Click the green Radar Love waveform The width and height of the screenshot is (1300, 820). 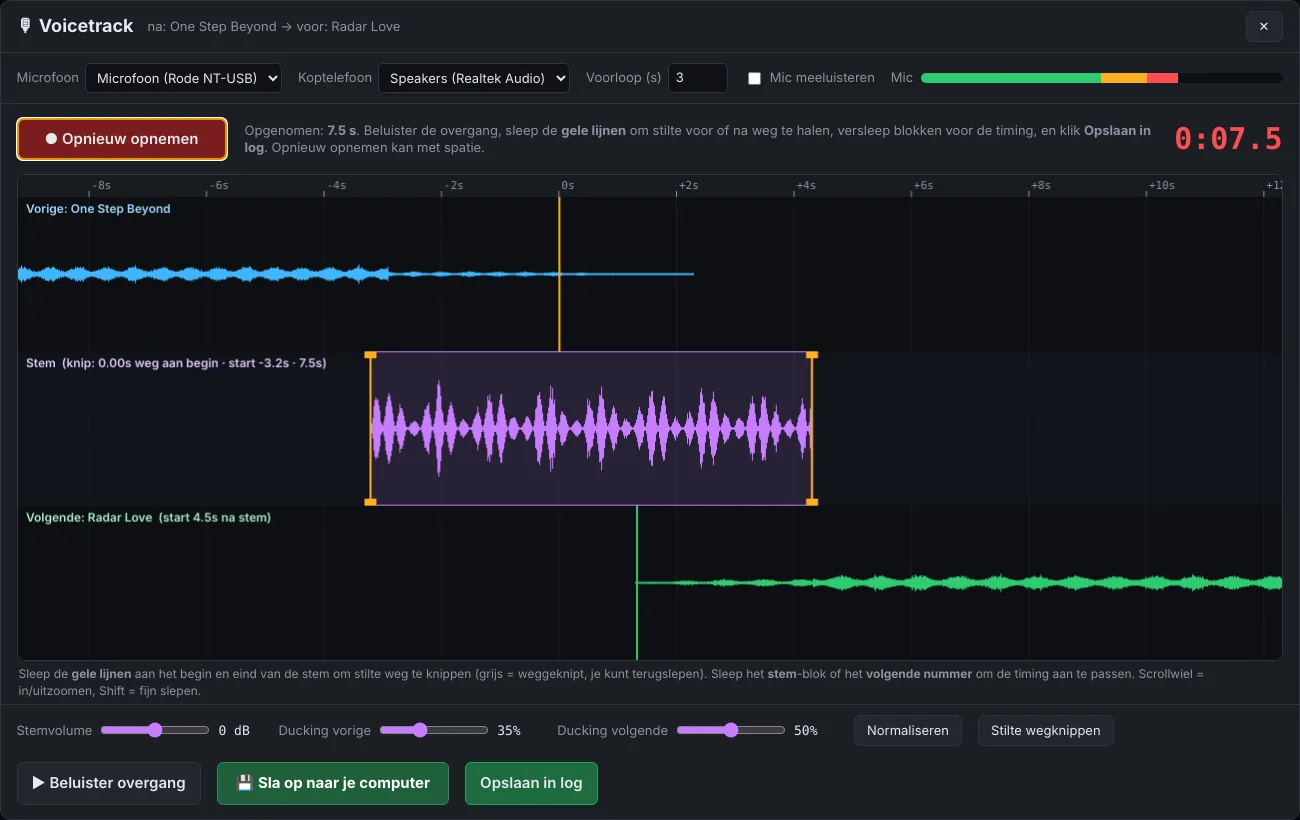pos(960,582)
